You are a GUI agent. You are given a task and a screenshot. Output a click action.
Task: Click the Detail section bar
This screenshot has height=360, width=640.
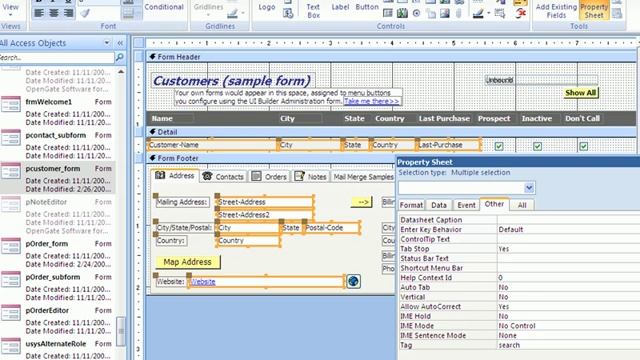coord(391,132)
